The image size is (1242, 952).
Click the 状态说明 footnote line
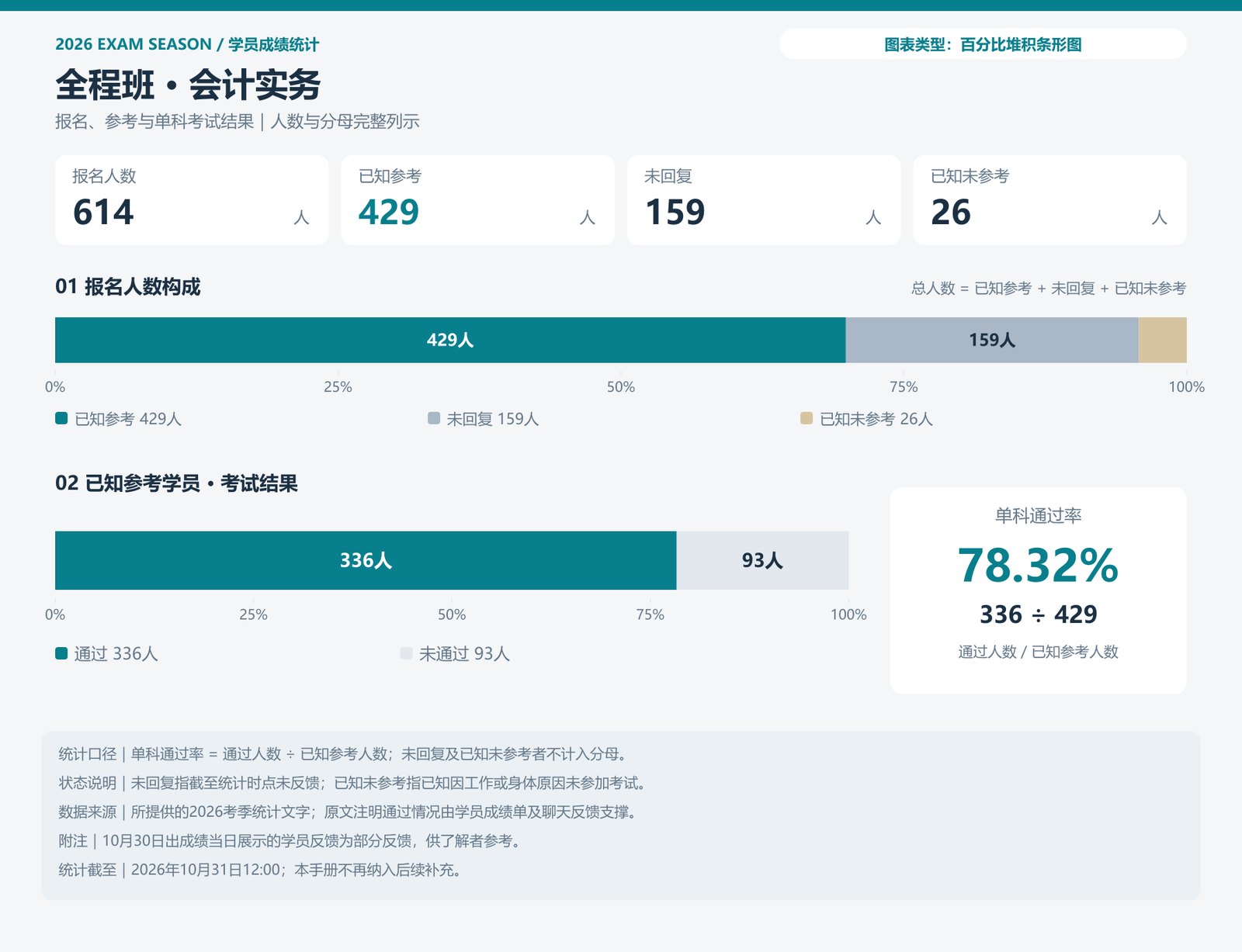coord(354,783)
